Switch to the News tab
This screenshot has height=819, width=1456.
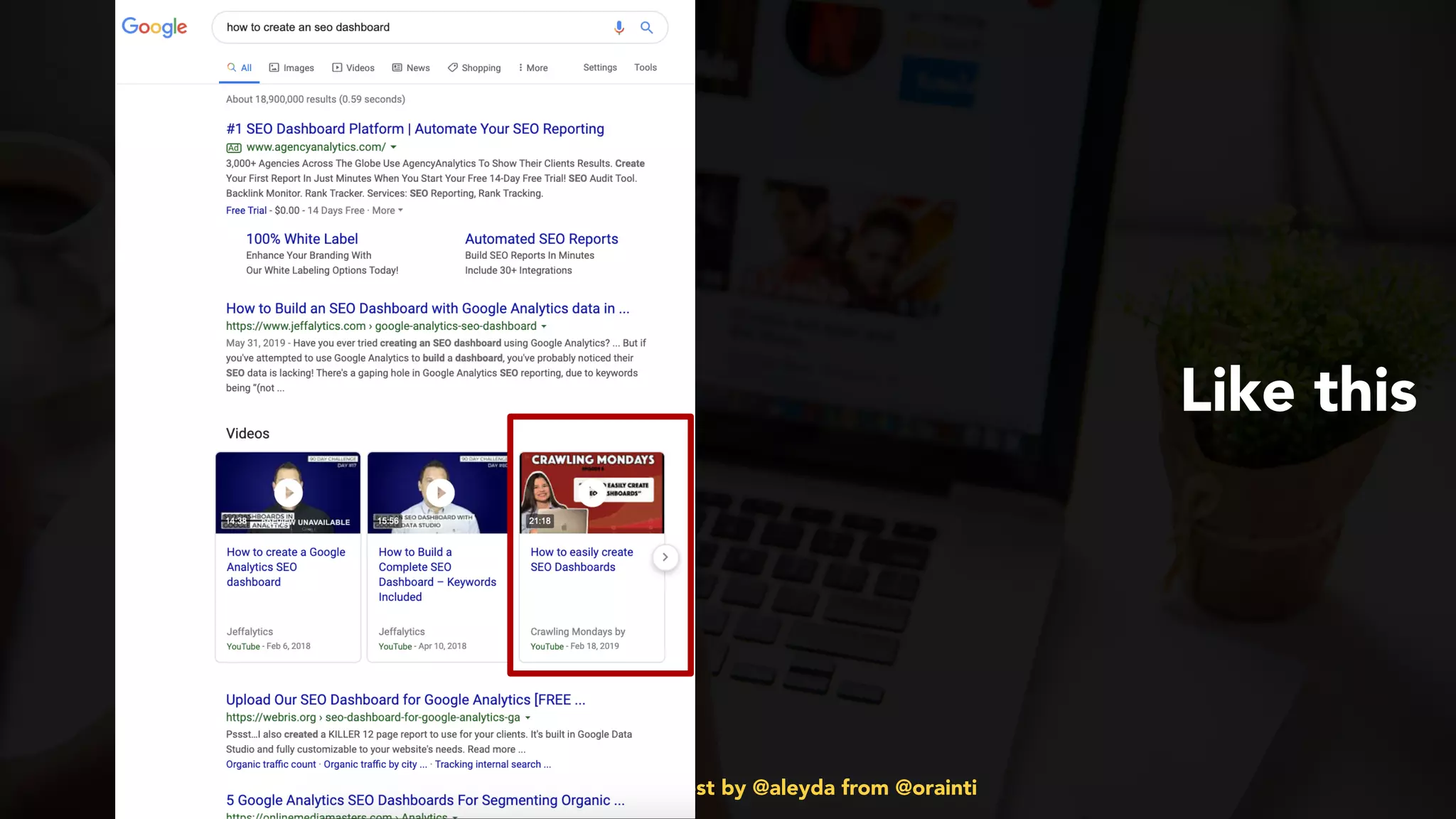tap(411, 68)
